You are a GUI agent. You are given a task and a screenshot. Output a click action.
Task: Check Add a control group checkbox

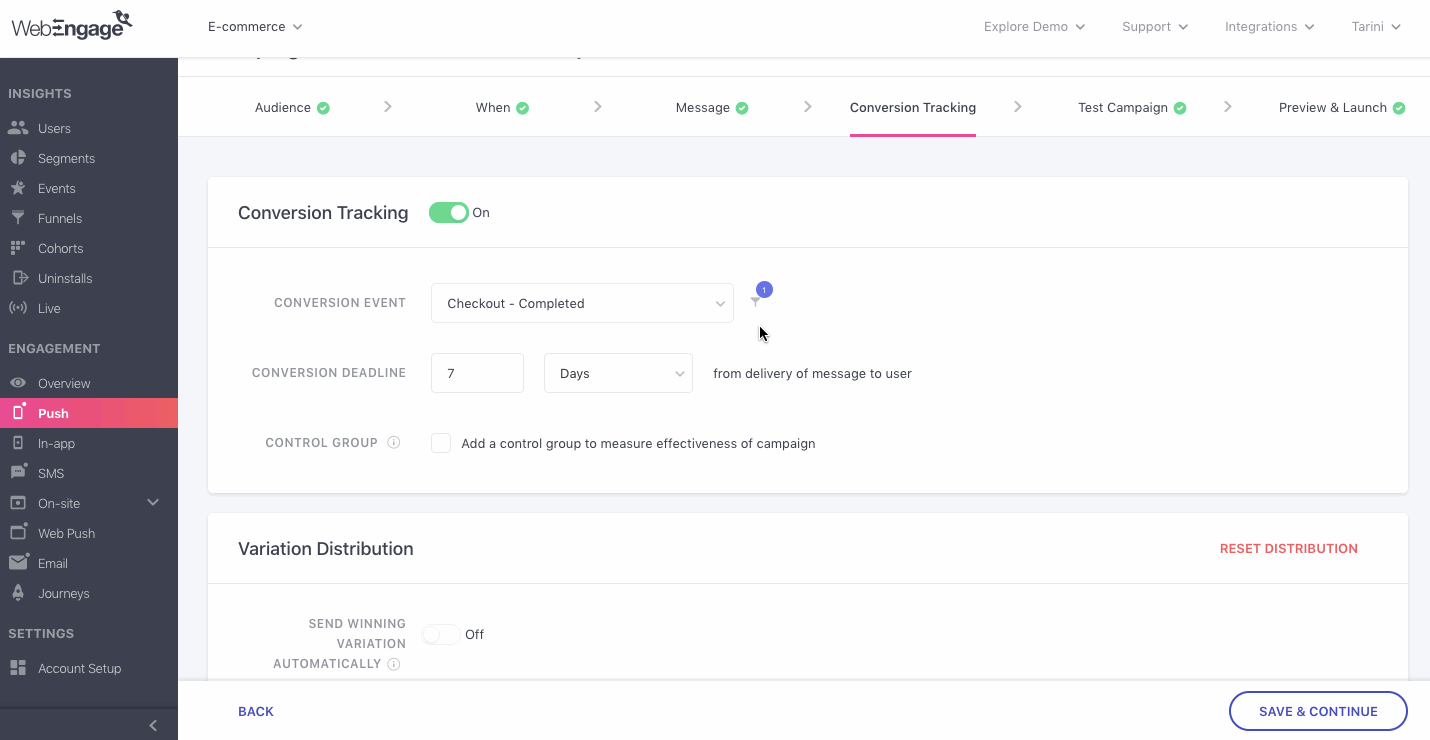click(x=441, y=443)
